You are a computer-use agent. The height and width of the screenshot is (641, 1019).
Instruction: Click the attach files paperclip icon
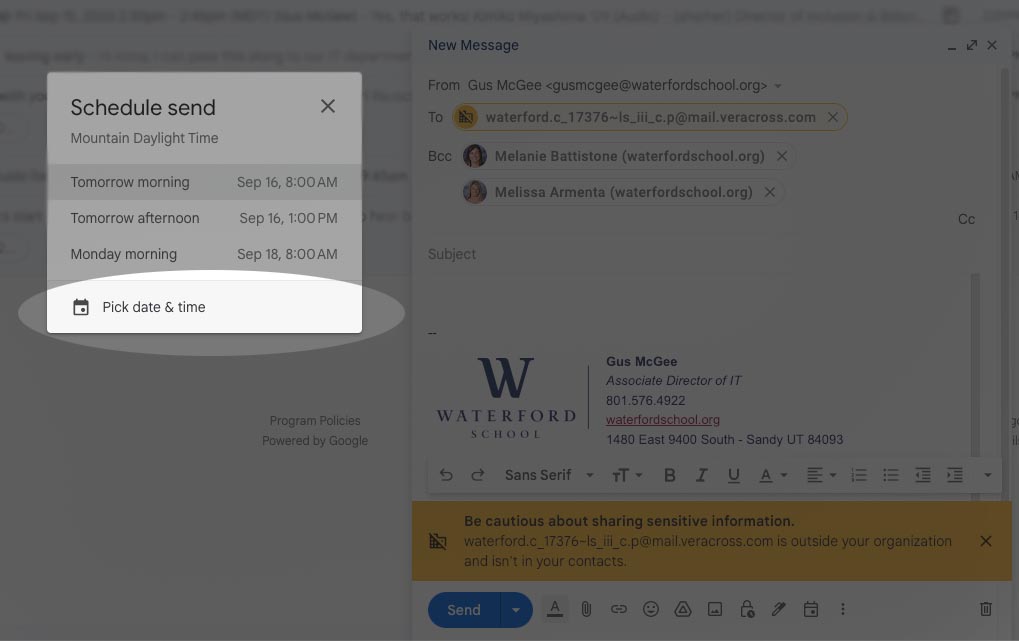[587, 609]
